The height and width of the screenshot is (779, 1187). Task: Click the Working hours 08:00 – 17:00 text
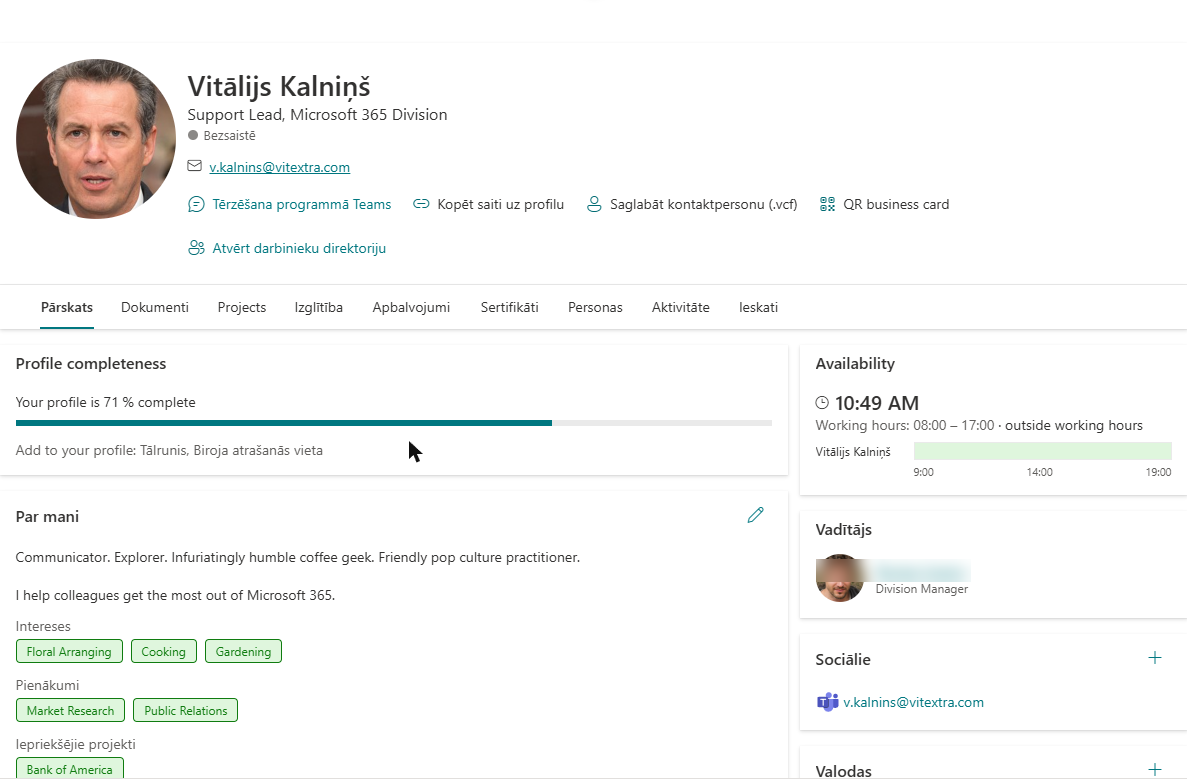coord(905,425)
